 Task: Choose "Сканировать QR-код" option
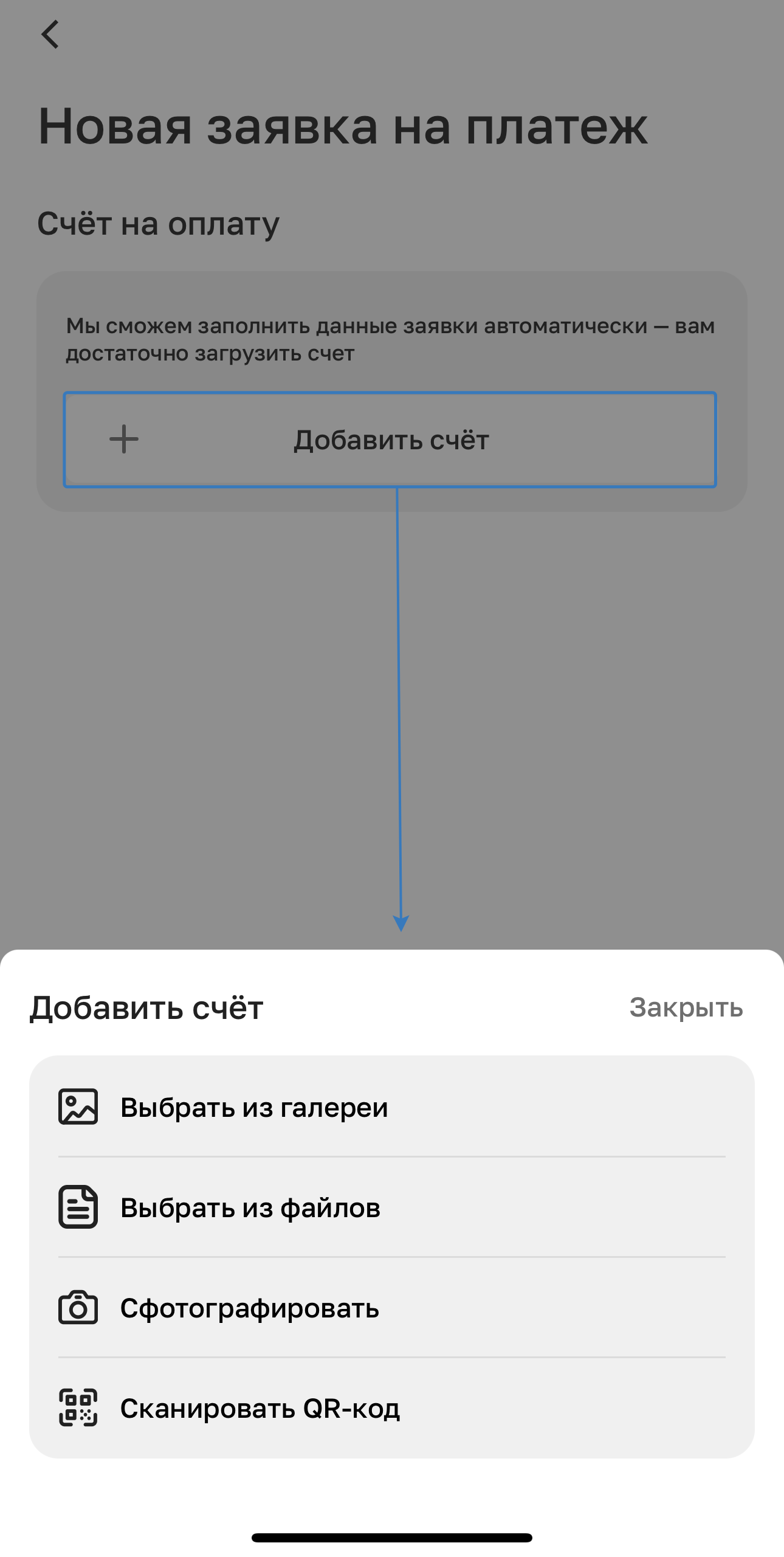pyautogui.click(x=260, y=1408)
